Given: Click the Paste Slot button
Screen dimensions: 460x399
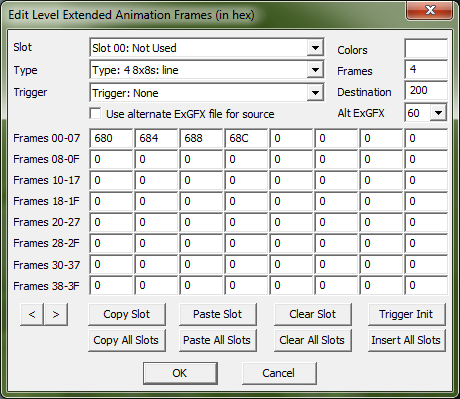Looking at the screenshot, I should [218, 314].
